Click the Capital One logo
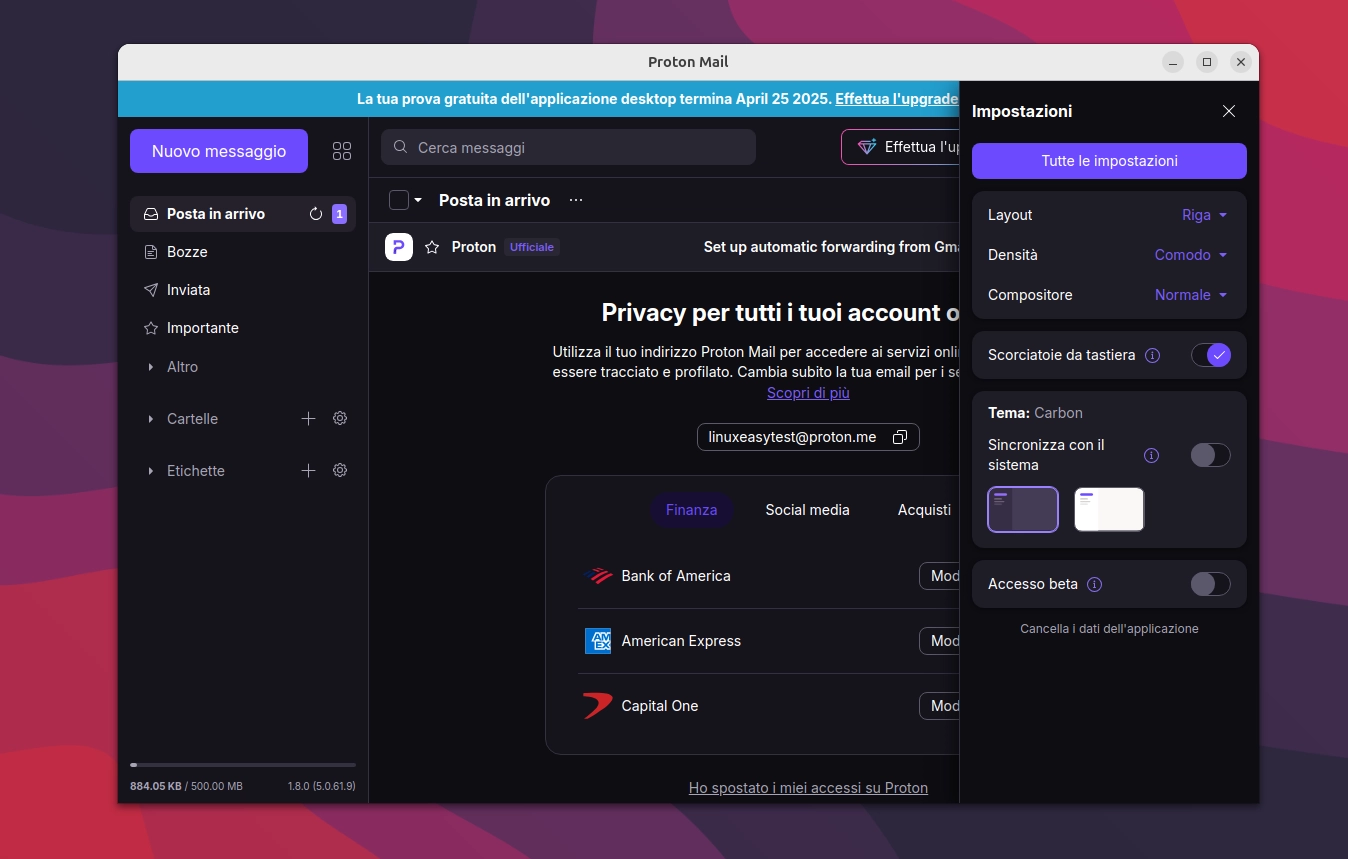The width and height of the screenshot is (1348, 859). click(x=598, y=706)
